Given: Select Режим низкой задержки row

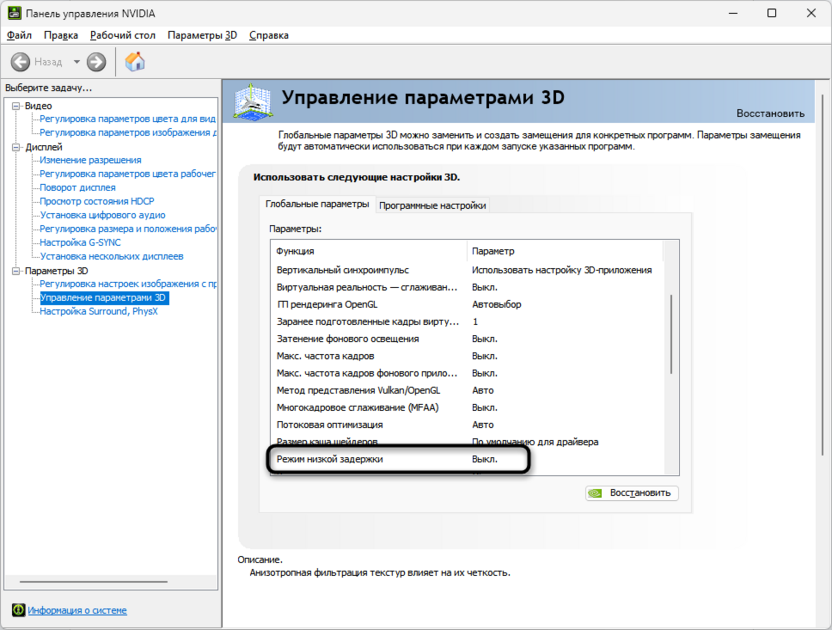Looking at the screenshot, I should (x=467, y=459).
